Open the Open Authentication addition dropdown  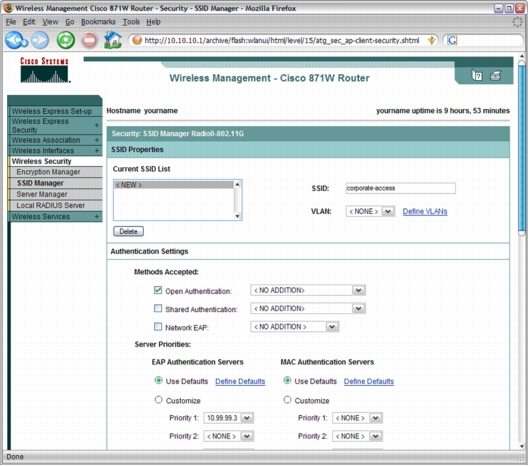point(308,290)
